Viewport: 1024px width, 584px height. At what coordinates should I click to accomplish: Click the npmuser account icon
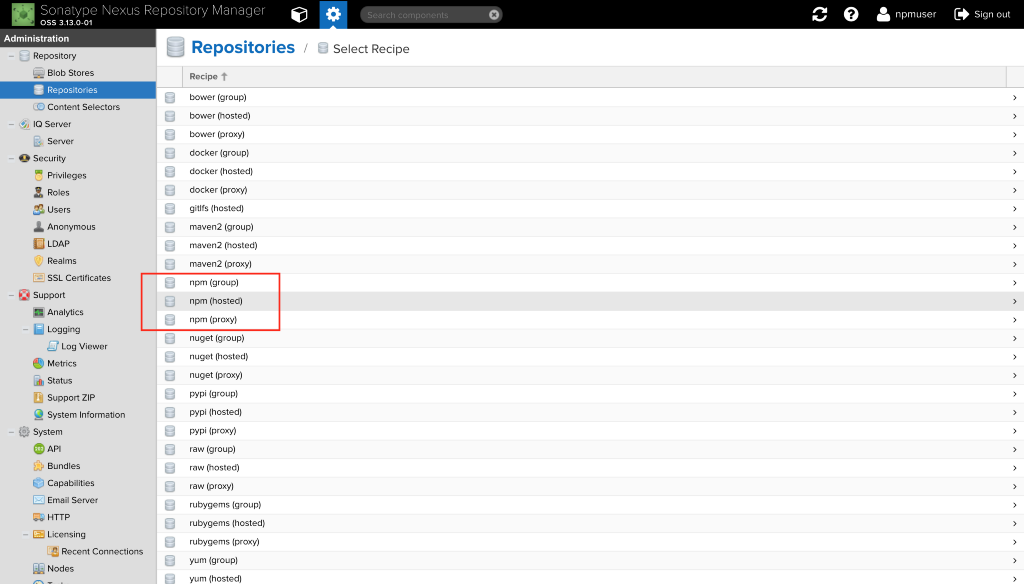coord(883,14)
